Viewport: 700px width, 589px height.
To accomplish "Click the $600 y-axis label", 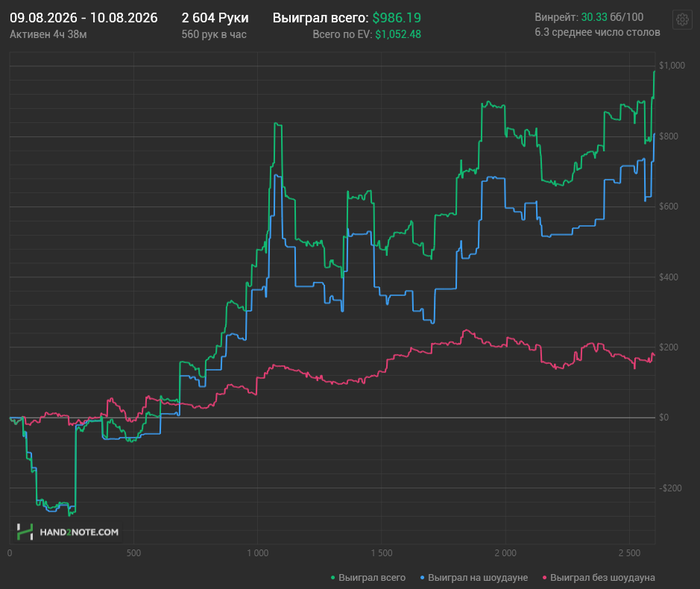I will pos(668,206).
